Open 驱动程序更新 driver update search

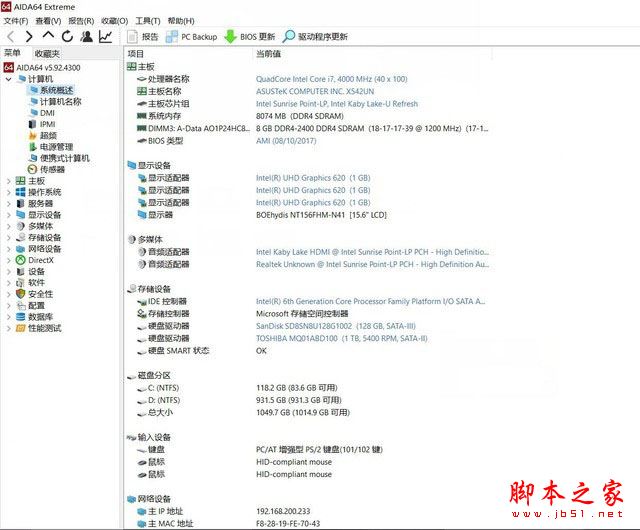click(x=315, y=37)
